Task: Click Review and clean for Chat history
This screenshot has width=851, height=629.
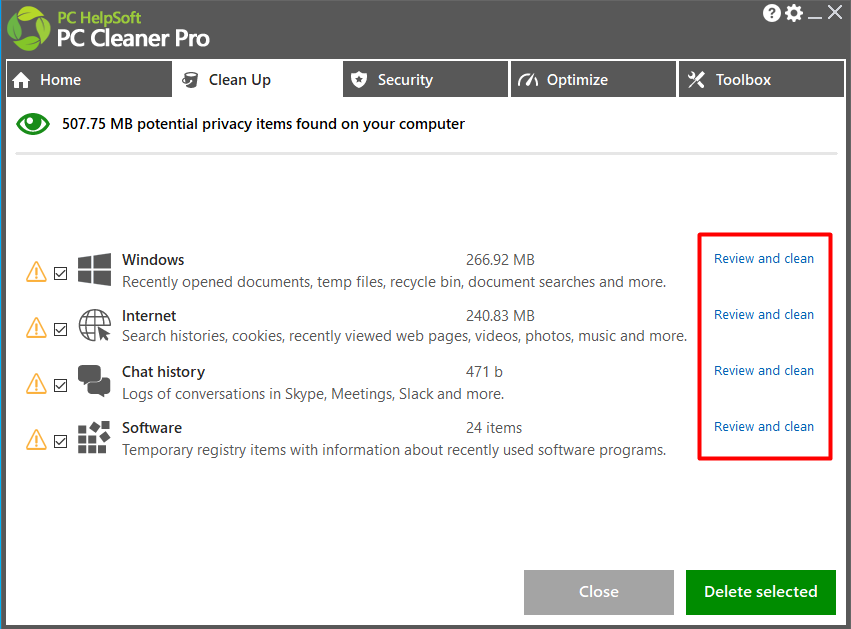Action: point(764,371)
